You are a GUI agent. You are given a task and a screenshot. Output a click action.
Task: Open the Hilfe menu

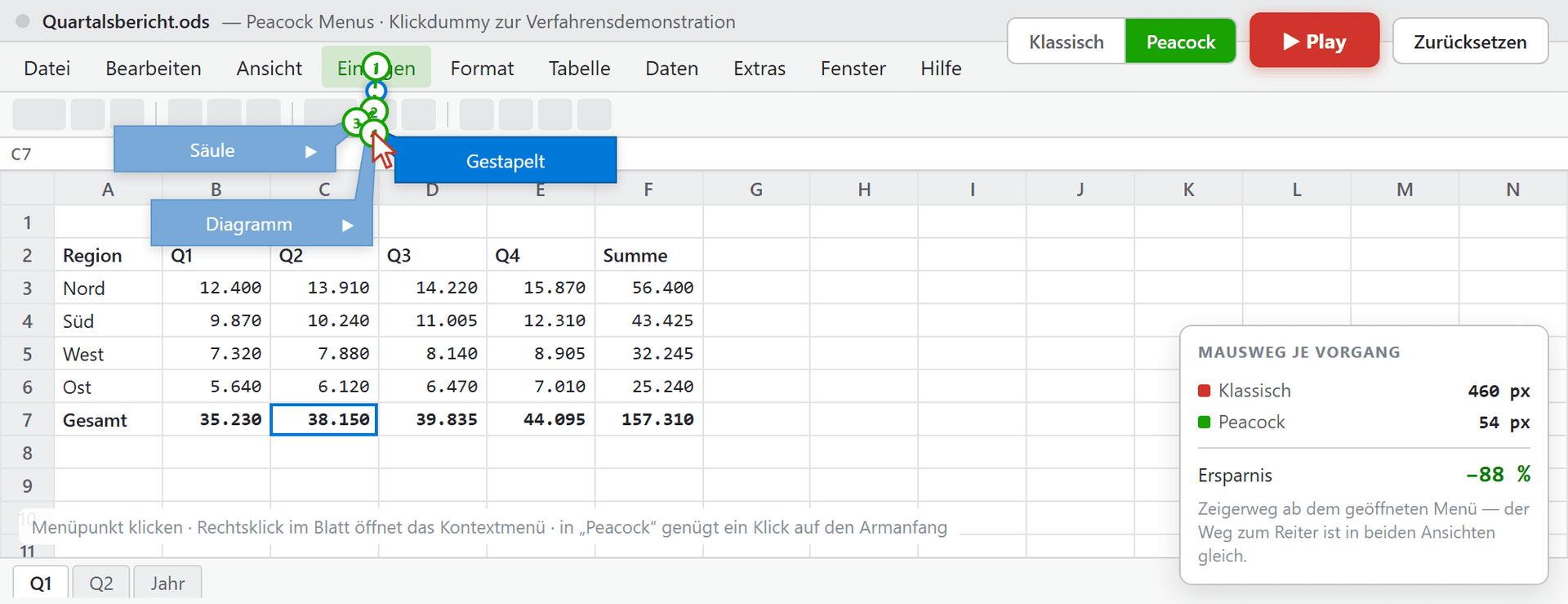941,69
